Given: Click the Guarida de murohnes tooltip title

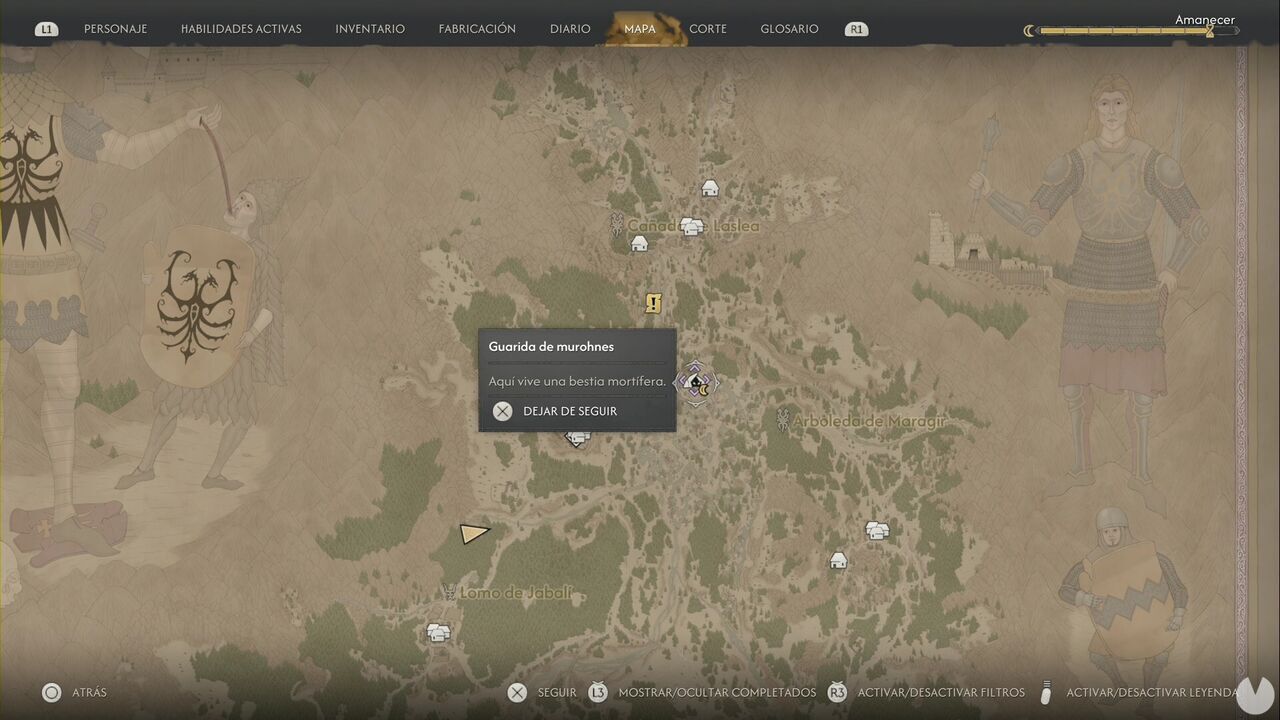Looking at the screenshot, I should 551,347.
